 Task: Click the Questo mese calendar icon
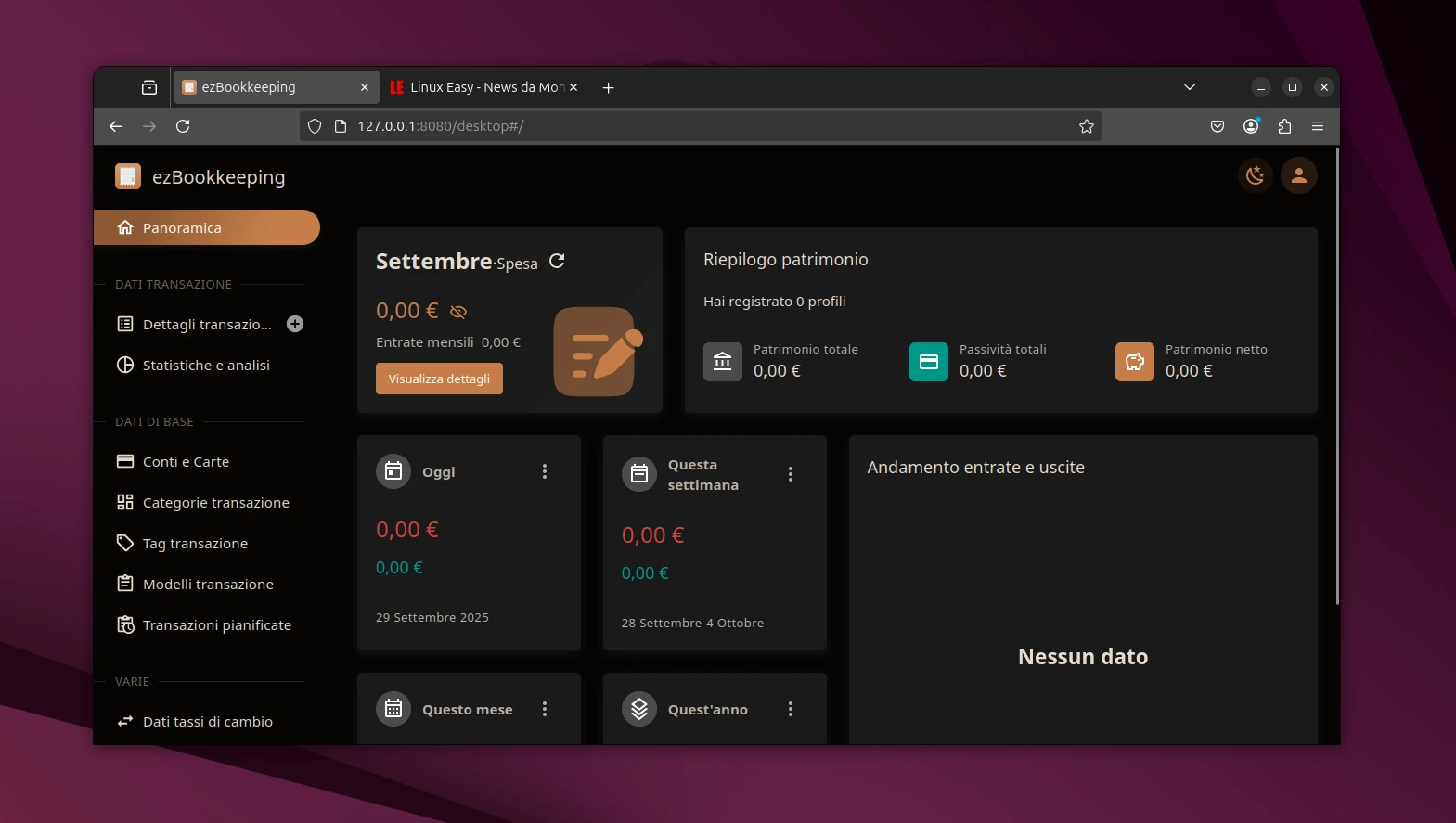point(393,709)
